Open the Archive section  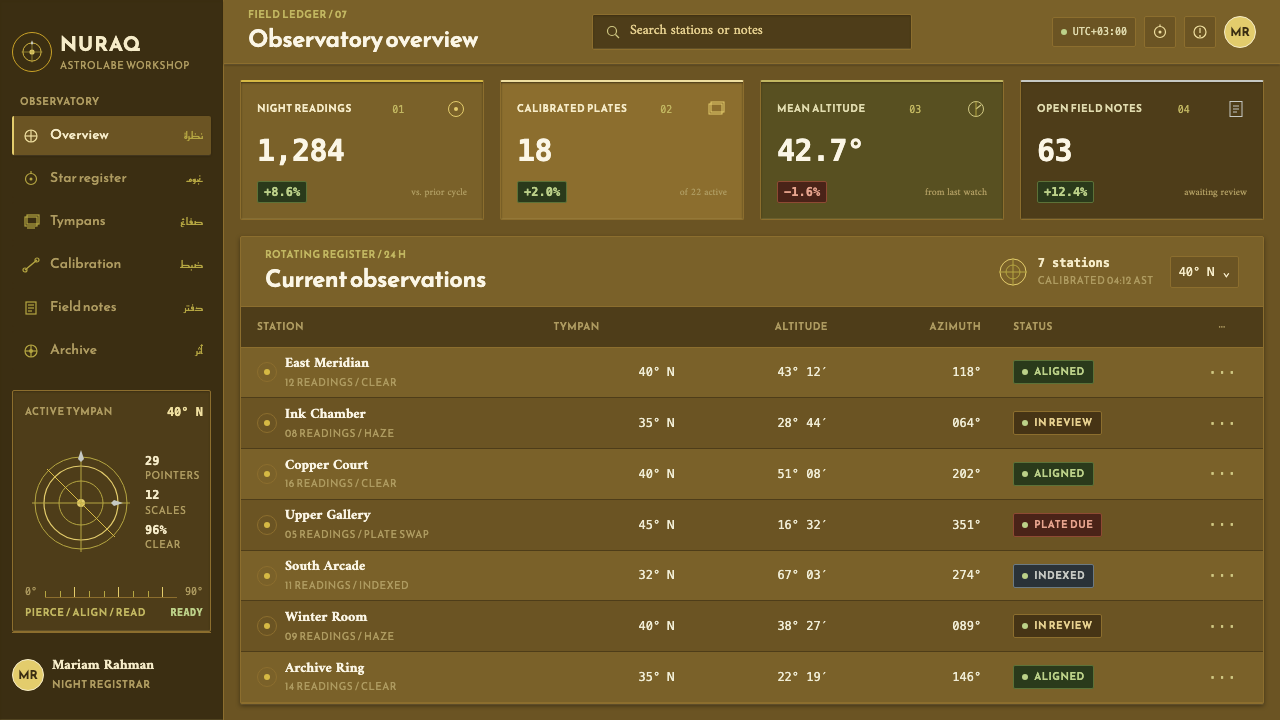pyautogui.click(x=111, y=350)
